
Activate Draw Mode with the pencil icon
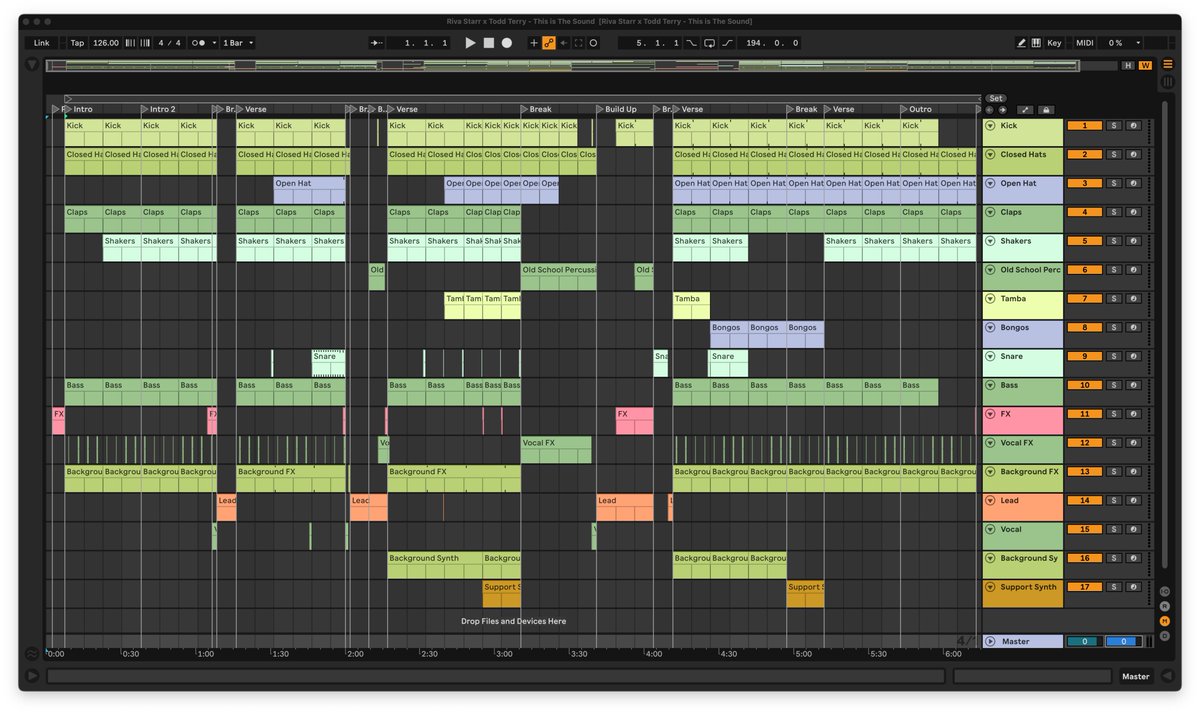tap(1022, 42)
